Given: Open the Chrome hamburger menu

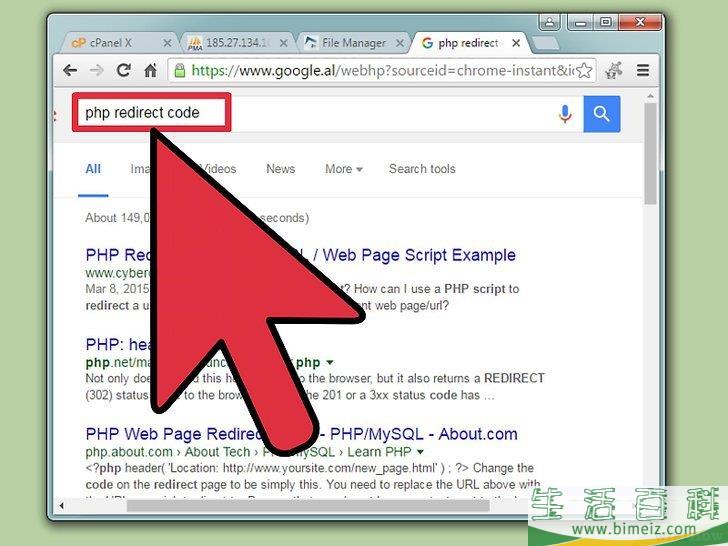Looking at the screenshot, I should pos(643,71).
